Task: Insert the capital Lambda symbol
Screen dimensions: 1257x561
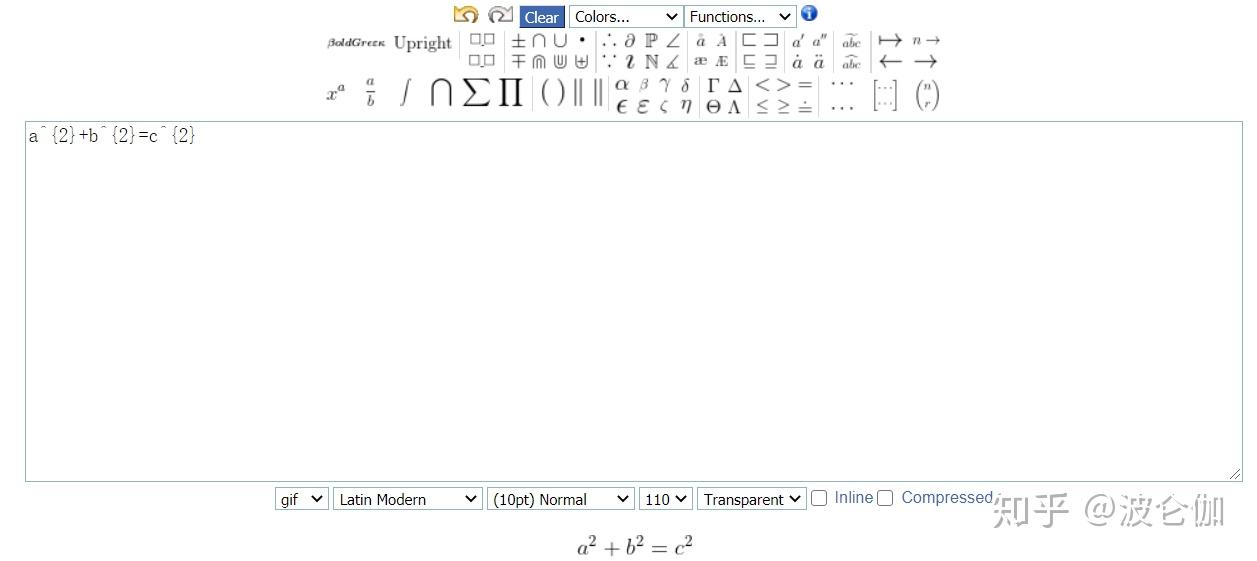Action: coord(735,106)
